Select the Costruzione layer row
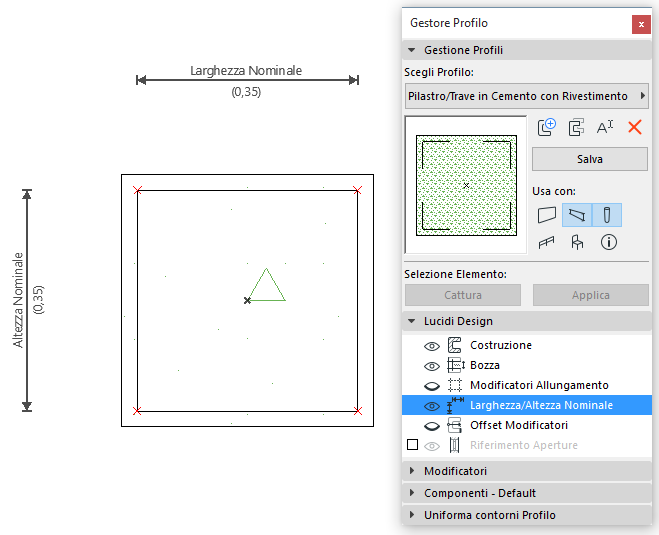The image size is (659, 535). [x=527, y=345]
